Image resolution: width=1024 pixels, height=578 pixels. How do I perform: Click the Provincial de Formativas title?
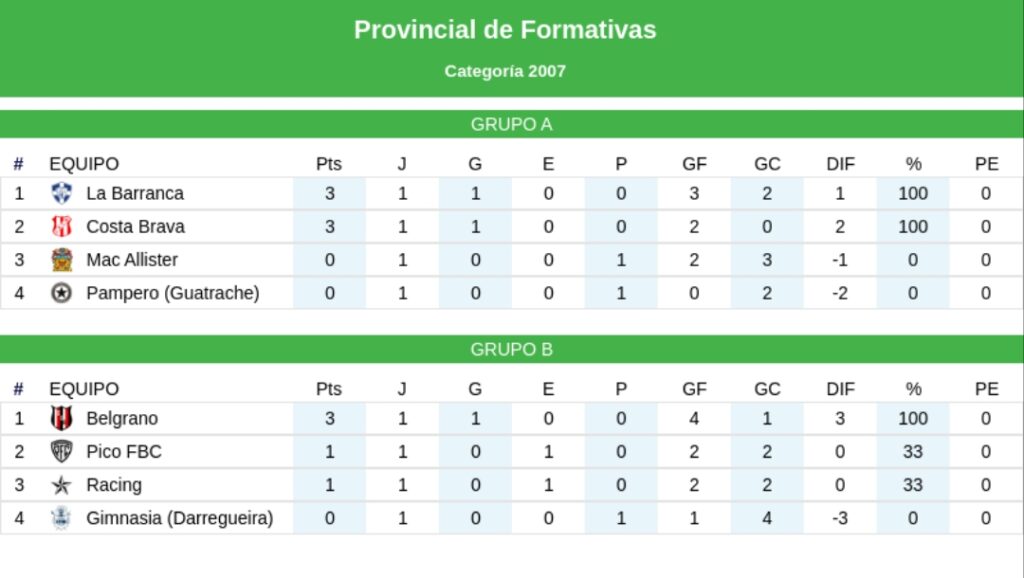tap(505, 30)
